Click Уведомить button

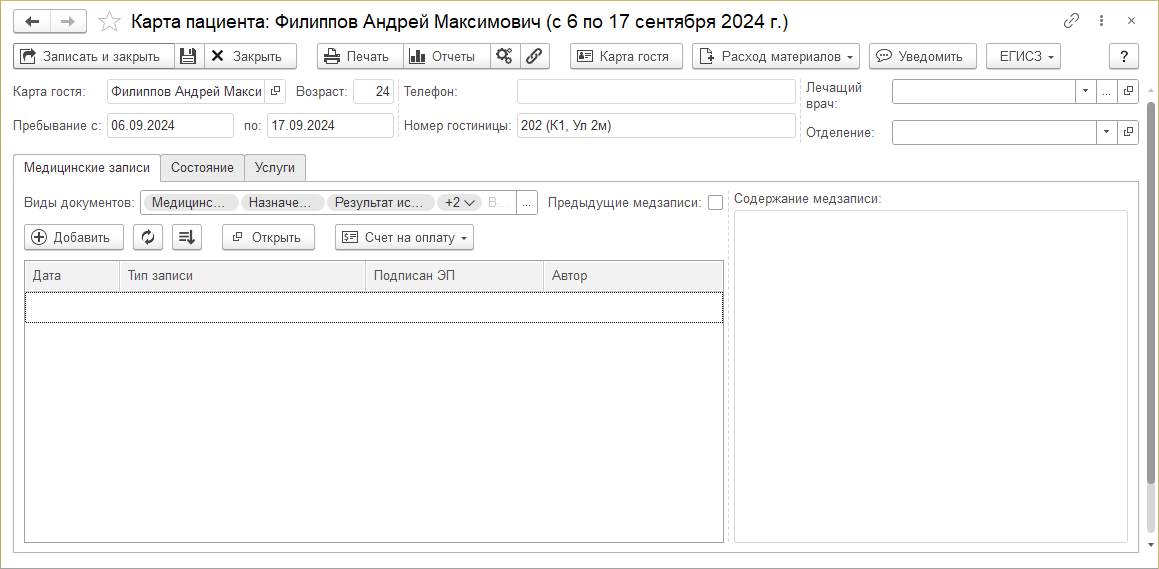pyautogui.click(x=922, y=56)
